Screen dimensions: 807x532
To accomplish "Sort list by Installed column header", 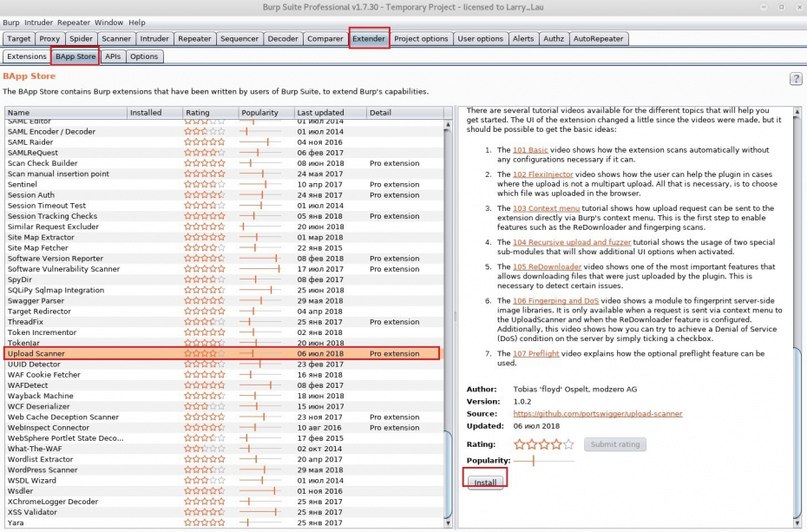I will click(x=155, y=112).
